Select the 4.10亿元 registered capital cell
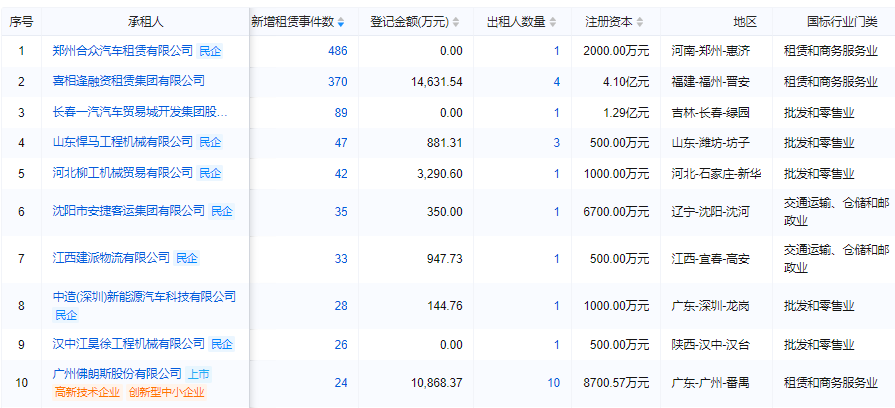Viewport: 895px width, 408px height. 626,82
